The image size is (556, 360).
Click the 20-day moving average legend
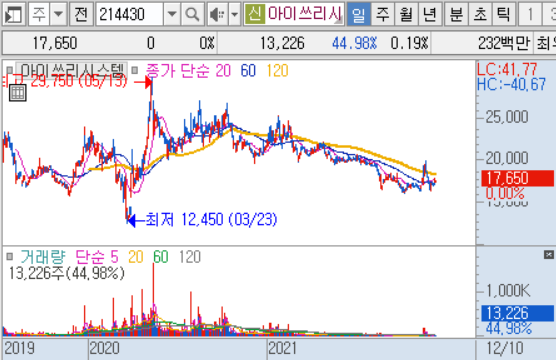coord(223,71)
